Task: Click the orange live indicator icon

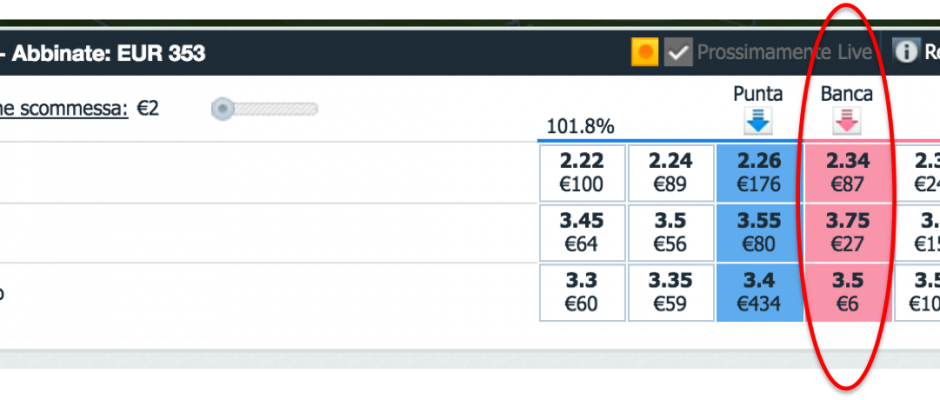Action: pyautogui.click(x=645, y=52)
